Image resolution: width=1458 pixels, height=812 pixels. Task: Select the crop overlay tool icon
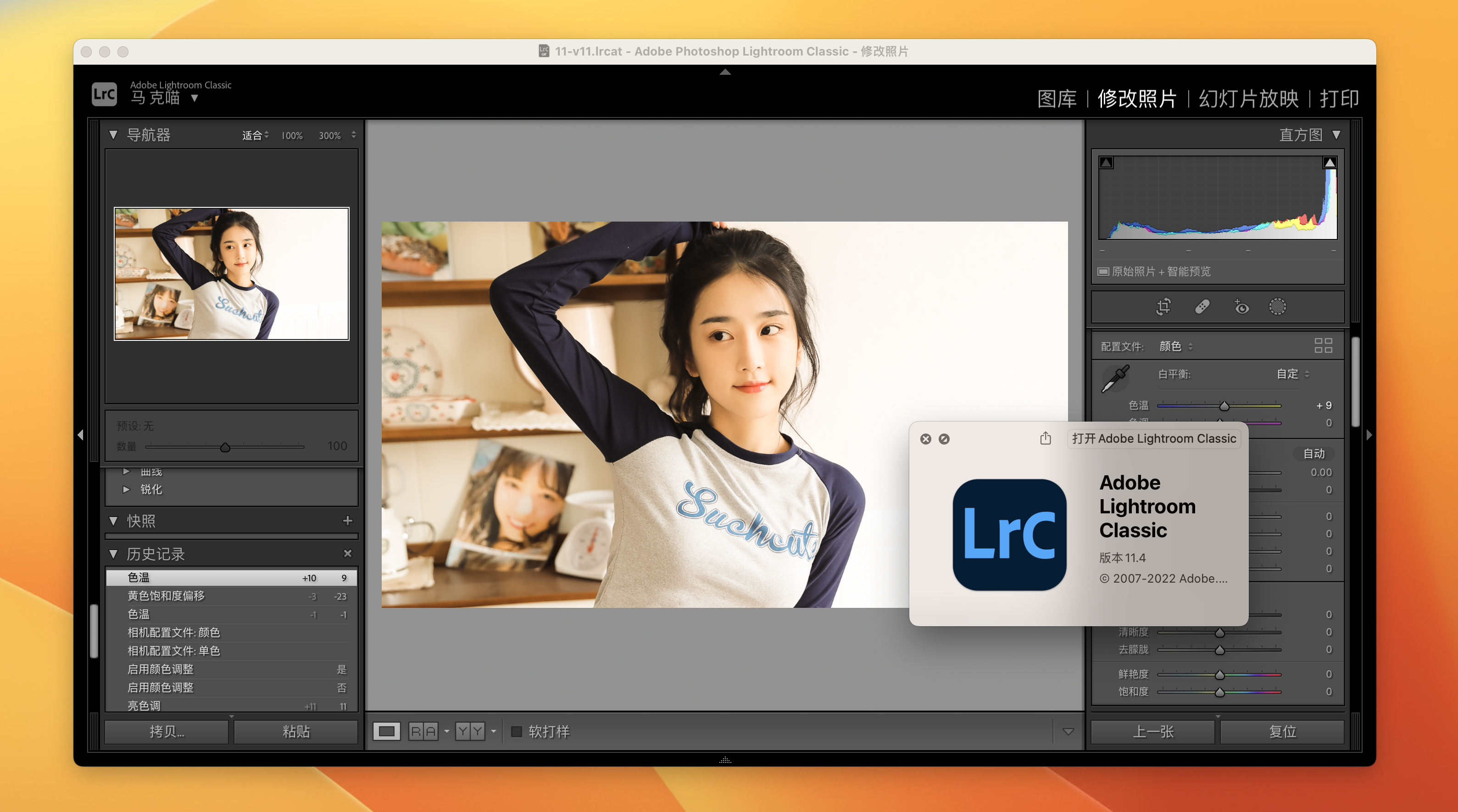pos(1163,307)
